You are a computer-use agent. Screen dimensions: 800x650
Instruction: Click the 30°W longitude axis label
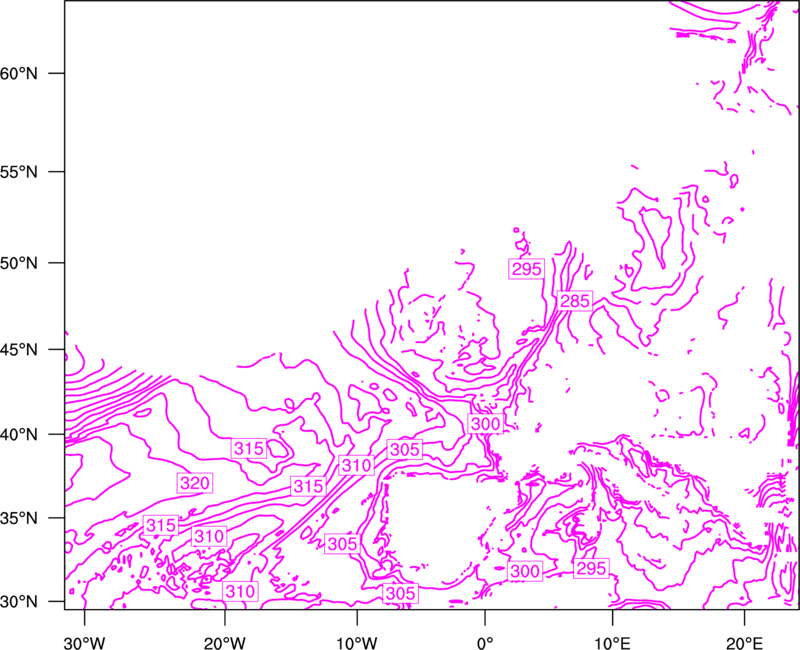tap(85, 643)
